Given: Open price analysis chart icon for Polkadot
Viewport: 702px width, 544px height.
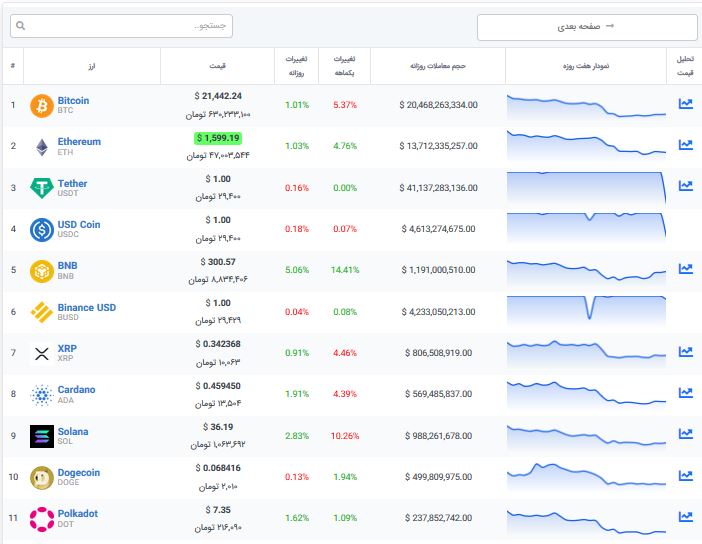Looking at the screenshot, I should 685,517.
